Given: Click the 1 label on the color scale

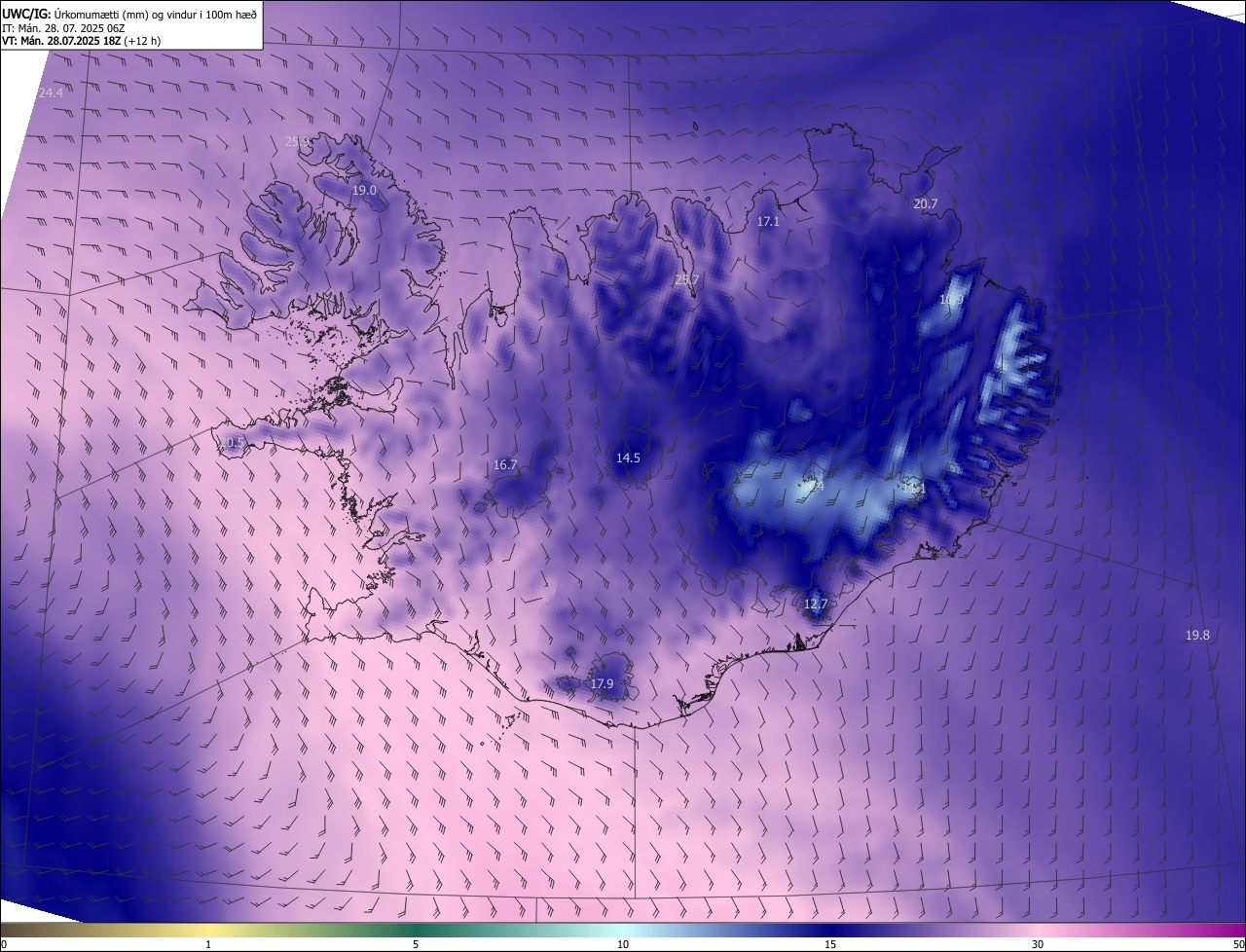Looking at the screenshot, I should click(x=208, y=945).
